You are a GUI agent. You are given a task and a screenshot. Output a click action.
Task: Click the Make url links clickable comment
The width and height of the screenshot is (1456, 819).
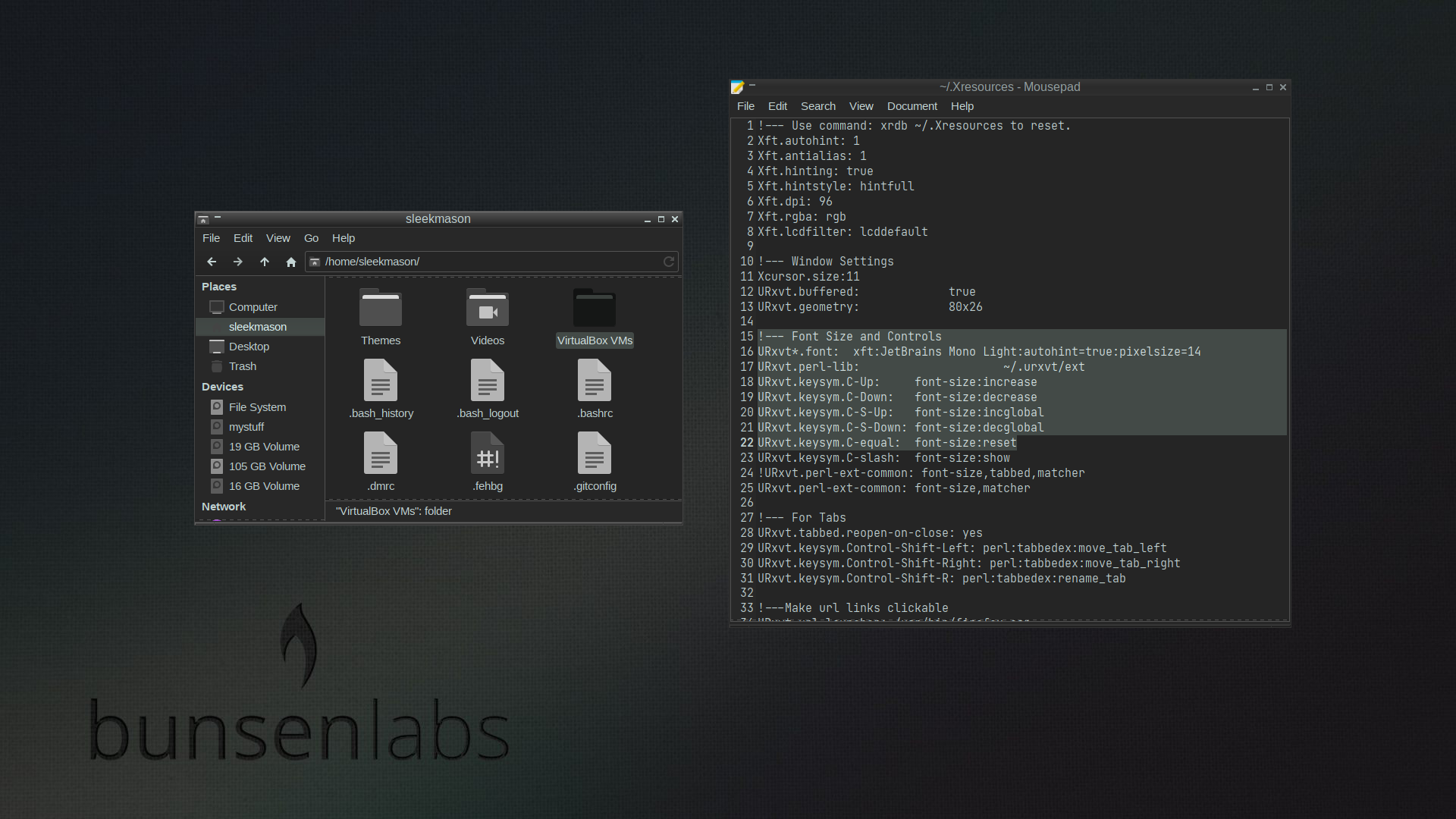click(x=853, y=608)
